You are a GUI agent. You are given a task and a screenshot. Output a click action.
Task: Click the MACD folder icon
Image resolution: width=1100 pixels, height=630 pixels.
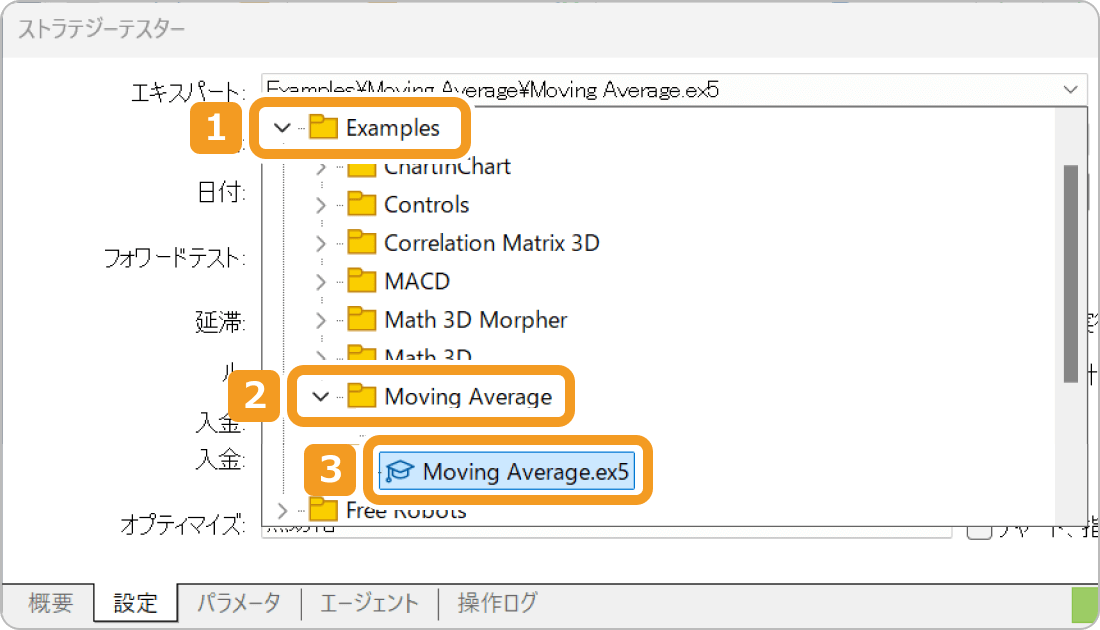tap(362, 281)
